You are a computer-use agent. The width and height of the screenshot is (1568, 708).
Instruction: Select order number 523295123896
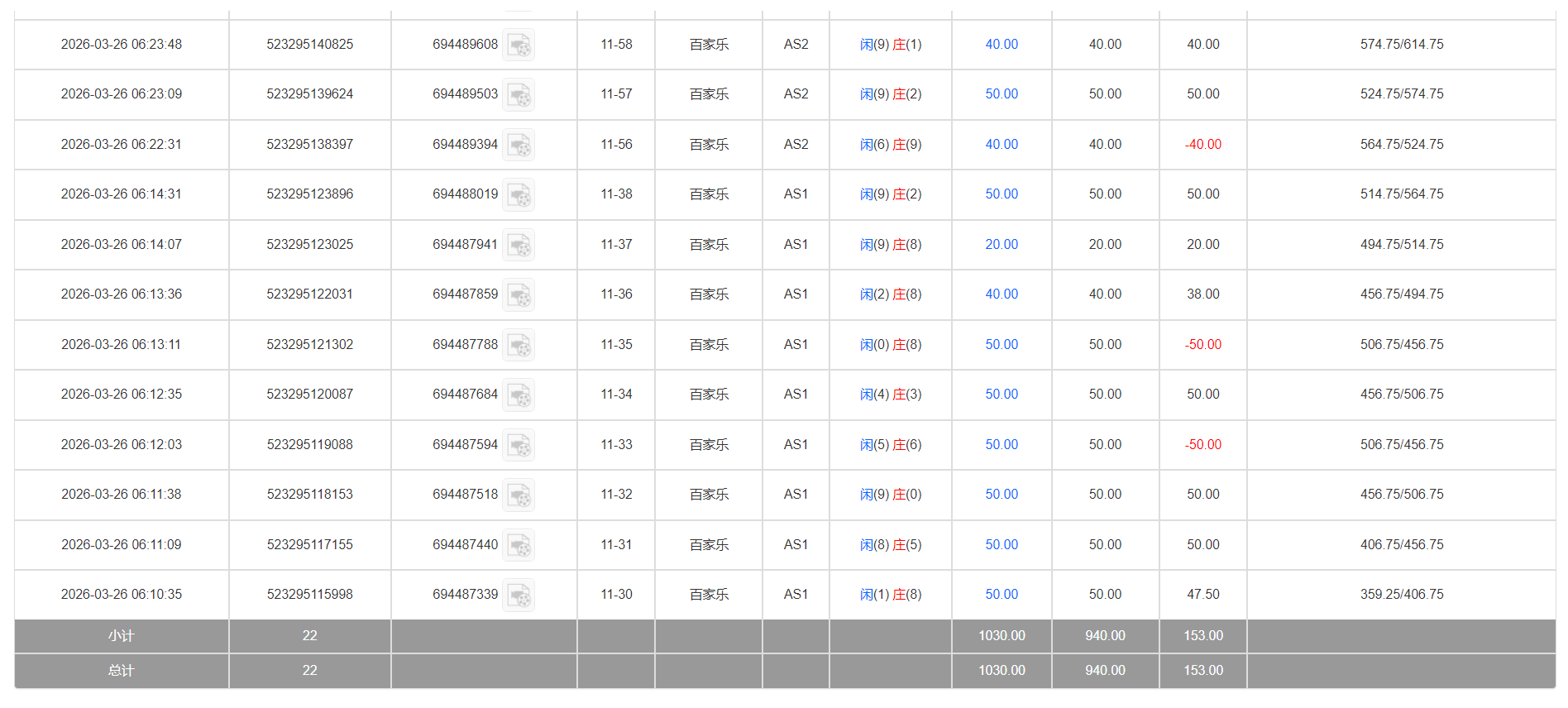309,194
